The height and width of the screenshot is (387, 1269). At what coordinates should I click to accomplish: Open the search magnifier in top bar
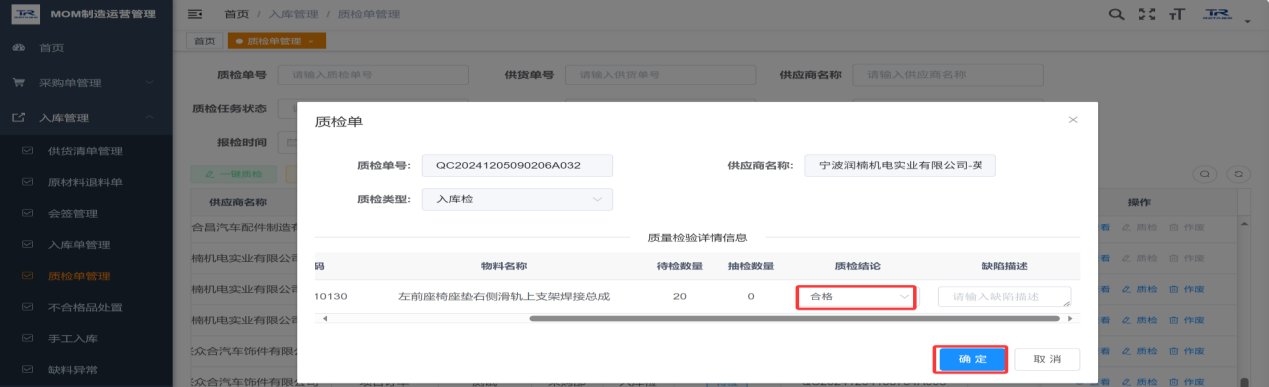tap(1118, 14)
